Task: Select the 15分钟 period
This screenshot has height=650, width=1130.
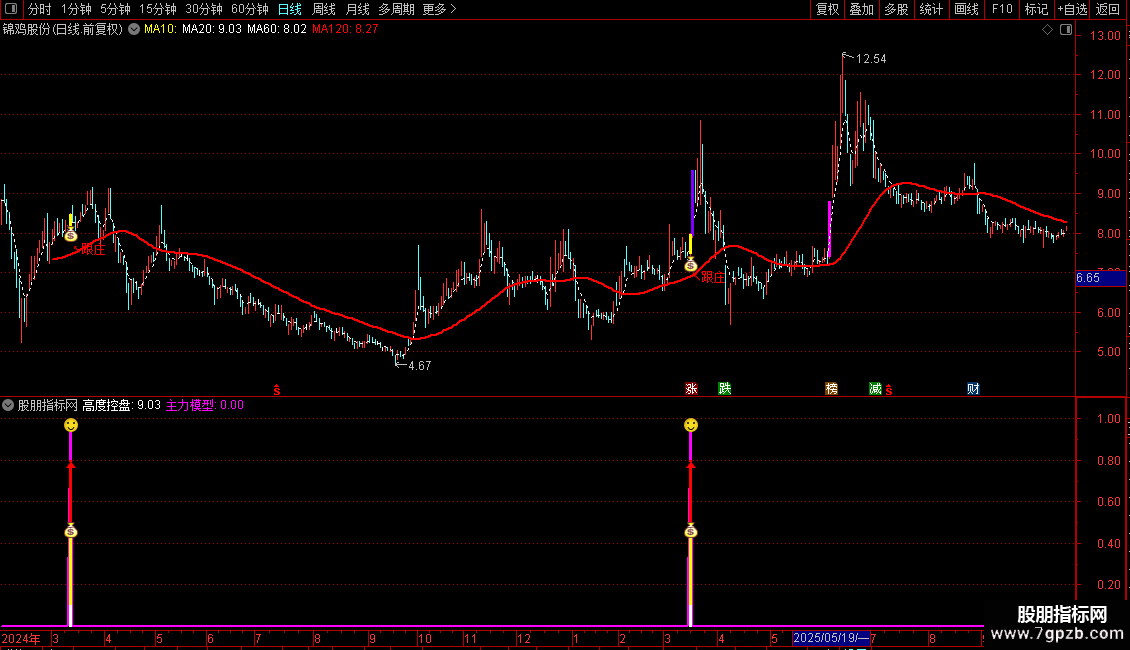Action: click(158, 9)
